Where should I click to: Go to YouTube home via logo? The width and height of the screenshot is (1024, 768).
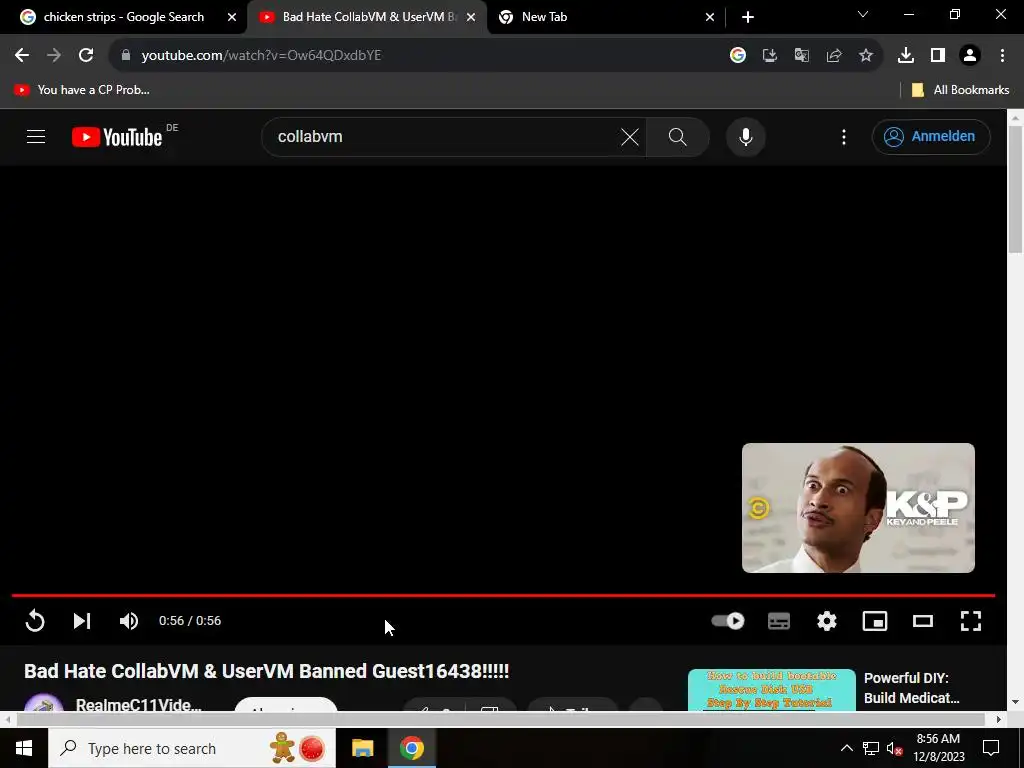tap(118, 136)
